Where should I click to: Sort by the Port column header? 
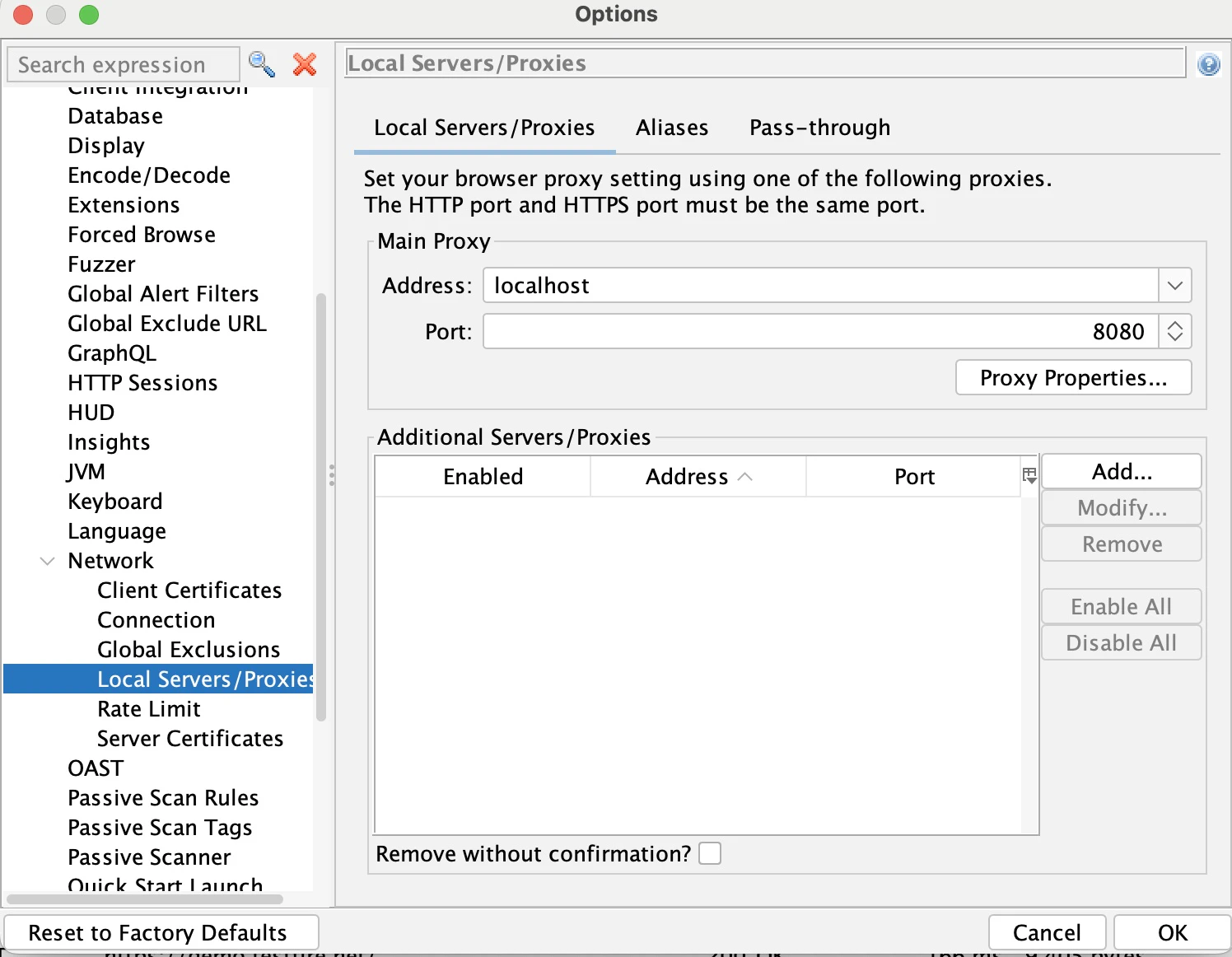914,477
